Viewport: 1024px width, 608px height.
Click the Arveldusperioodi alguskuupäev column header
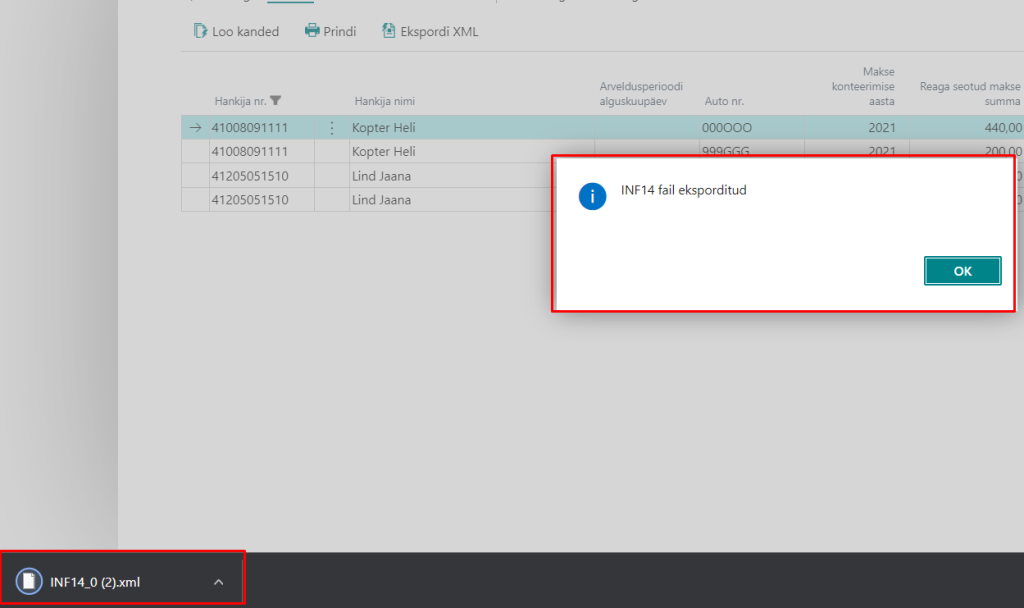[640, 93]
